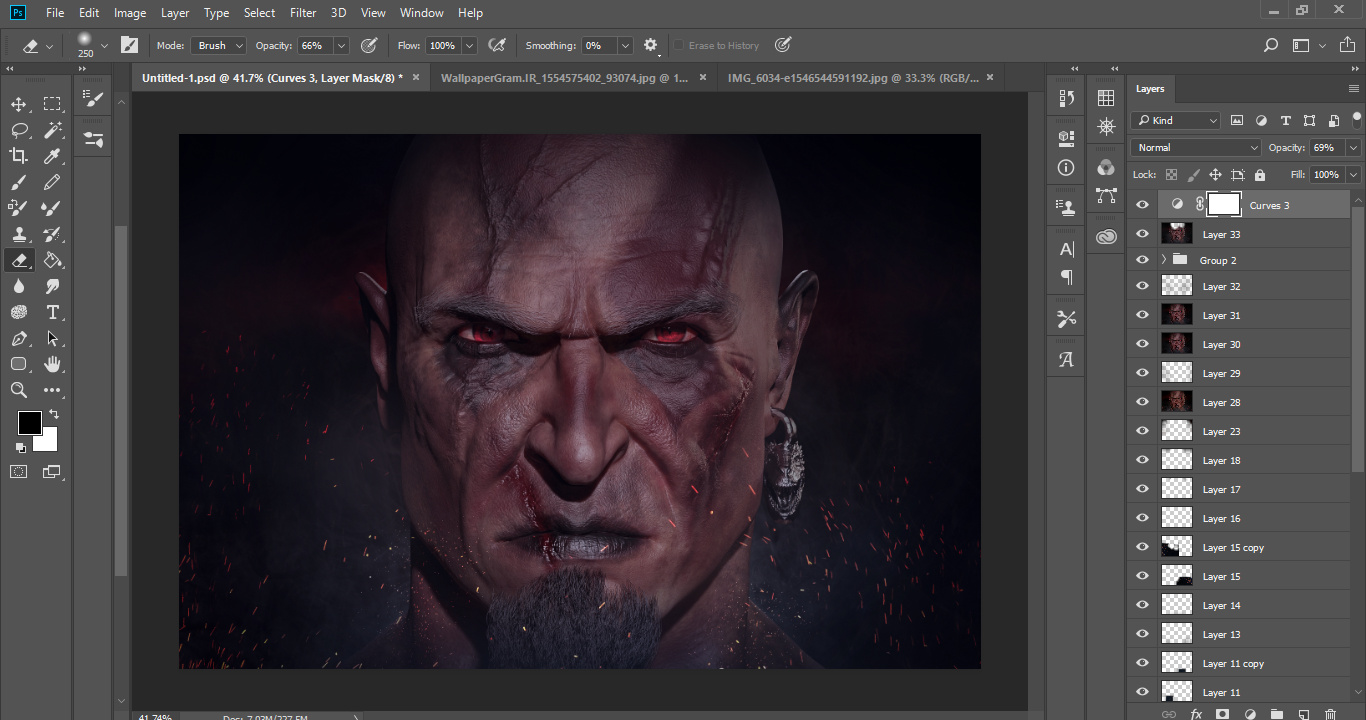Select the Eyedropper tool
The width and height of the screenshot is (1366, 720).
click(52, 156)
